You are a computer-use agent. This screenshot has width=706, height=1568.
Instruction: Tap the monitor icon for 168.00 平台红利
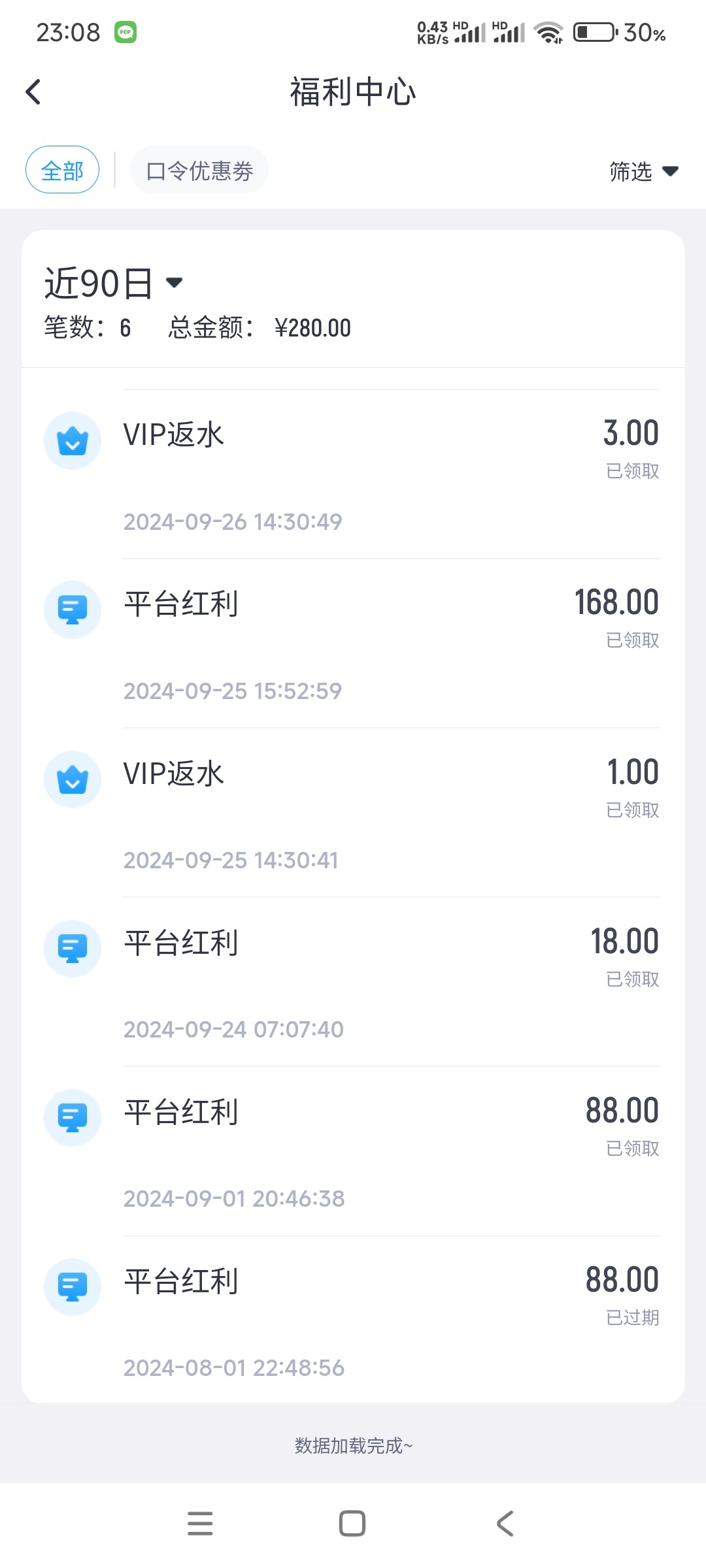pyautogui.click(x=73, y=610)
